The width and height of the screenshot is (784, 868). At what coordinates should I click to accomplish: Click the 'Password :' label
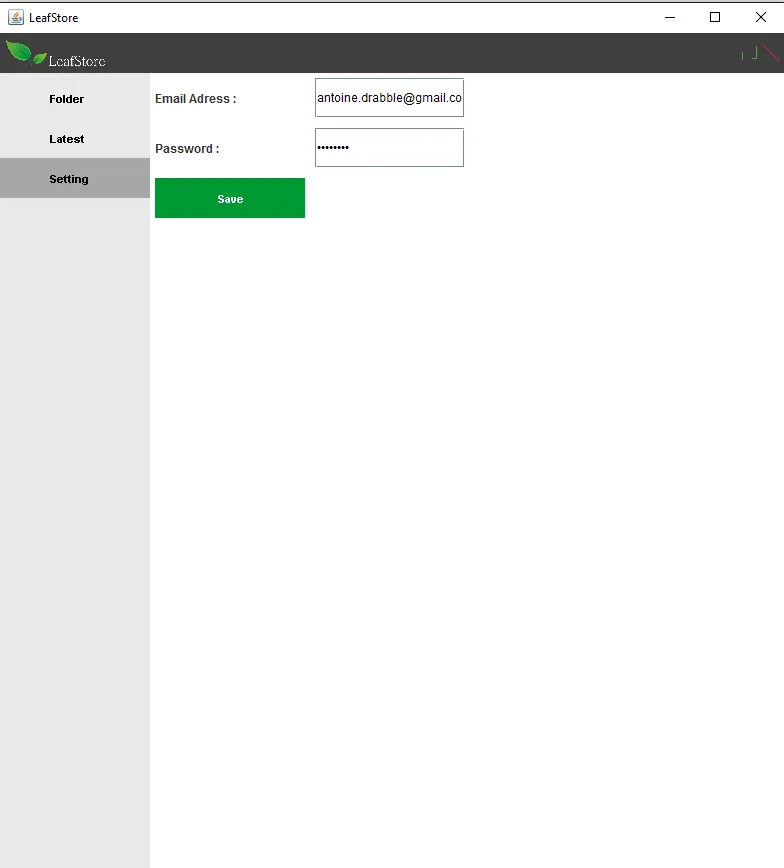coord(187,149)
